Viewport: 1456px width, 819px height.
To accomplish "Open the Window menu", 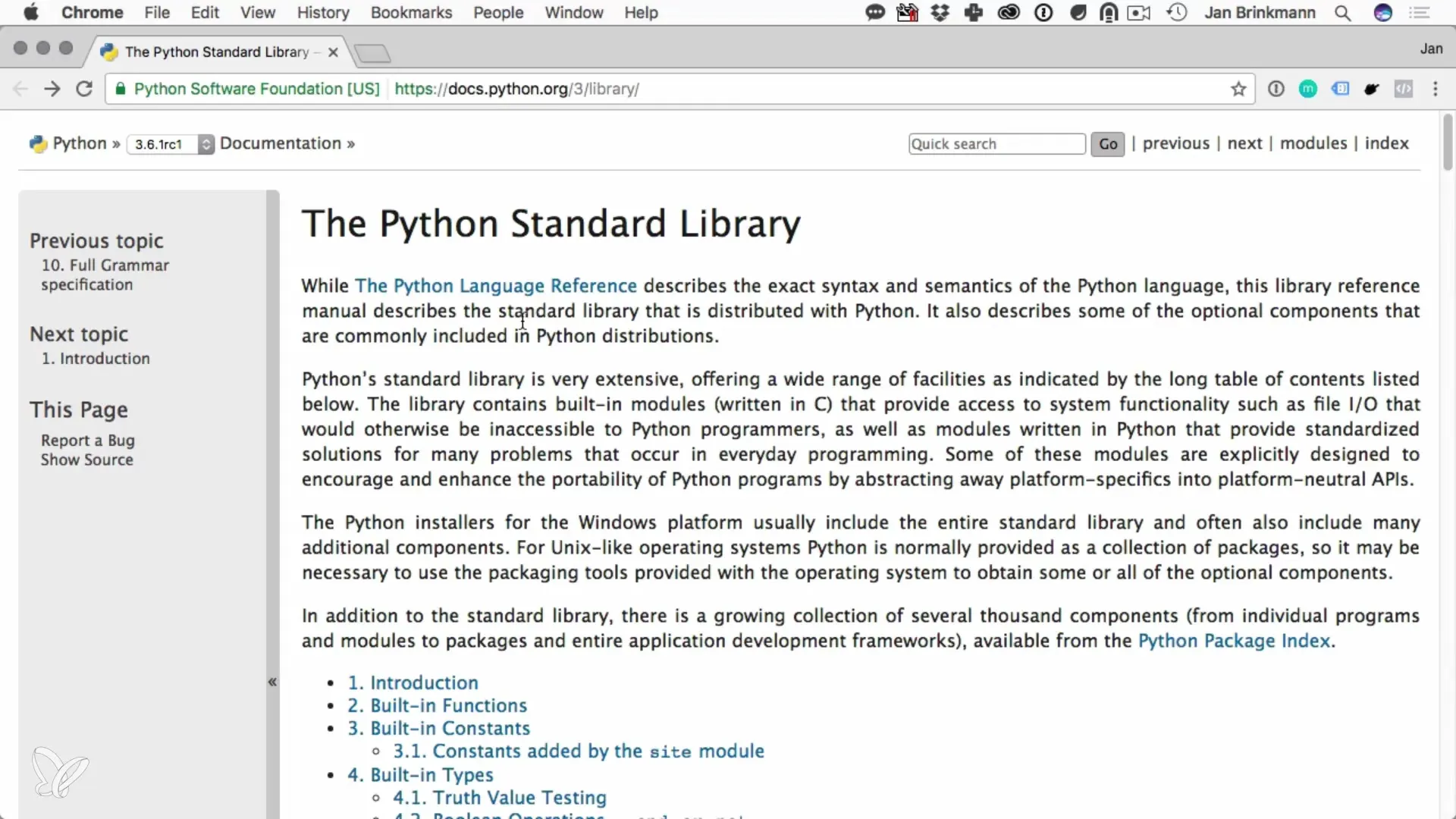I will [574, 13].
